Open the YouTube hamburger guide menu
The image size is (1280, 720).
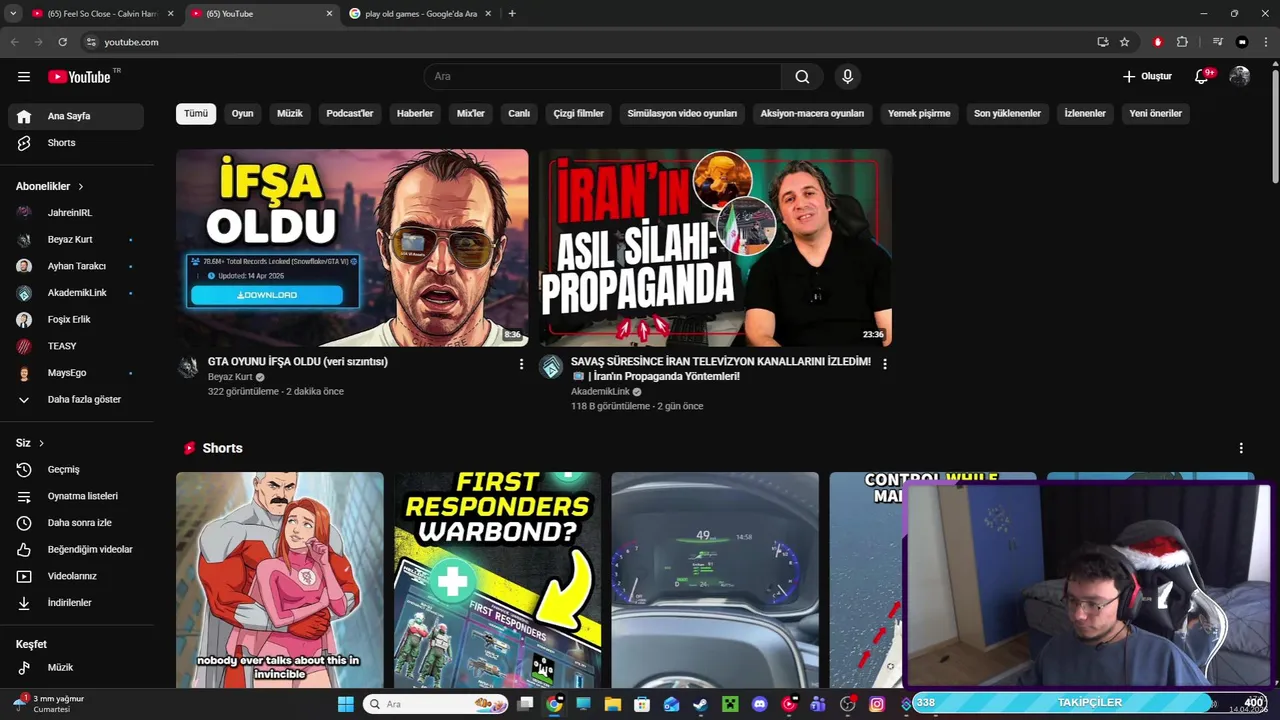[x=24, y=76]
